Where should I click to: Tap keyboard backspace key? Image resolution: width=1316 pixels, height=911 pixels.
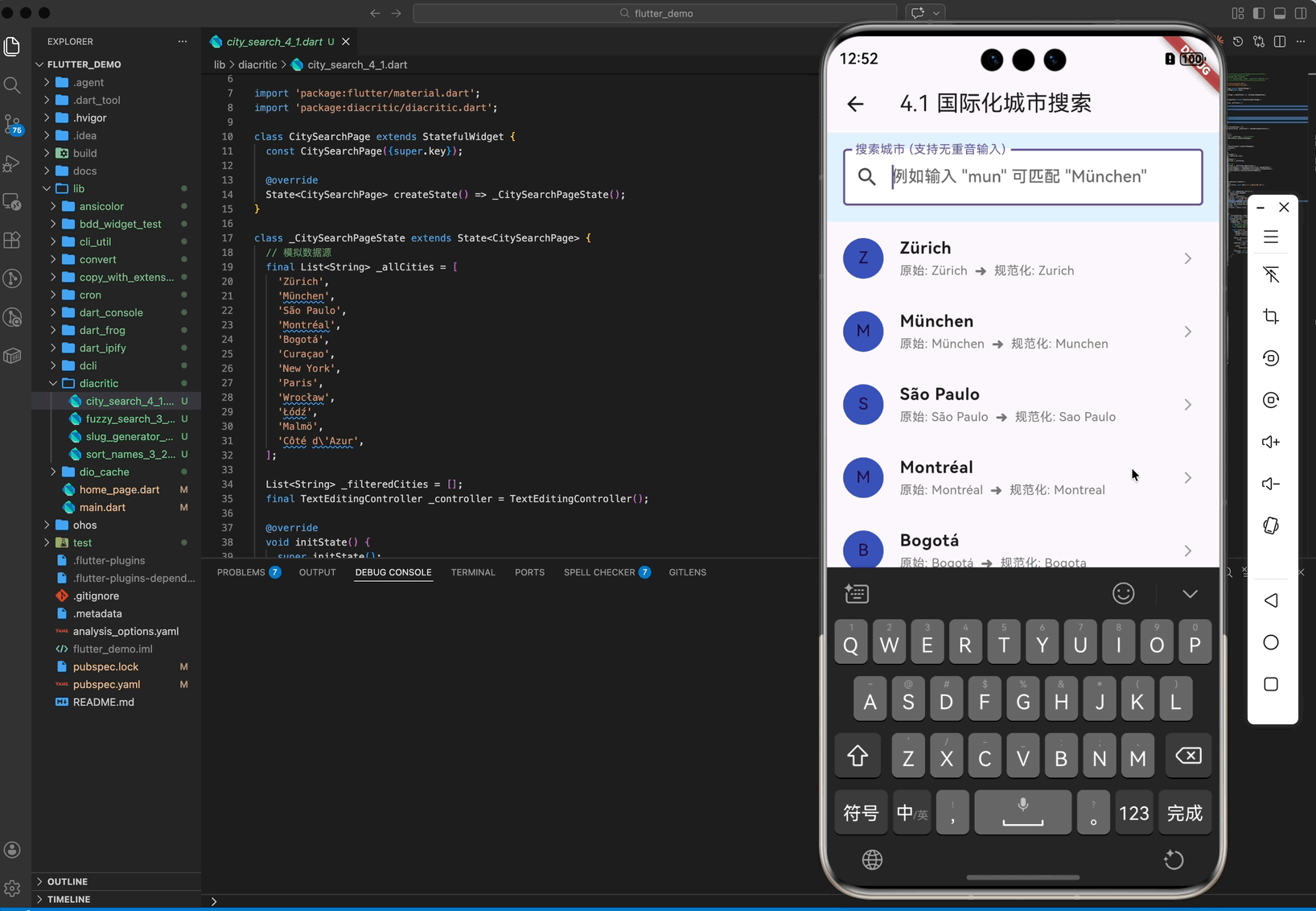pos(1188,756)
